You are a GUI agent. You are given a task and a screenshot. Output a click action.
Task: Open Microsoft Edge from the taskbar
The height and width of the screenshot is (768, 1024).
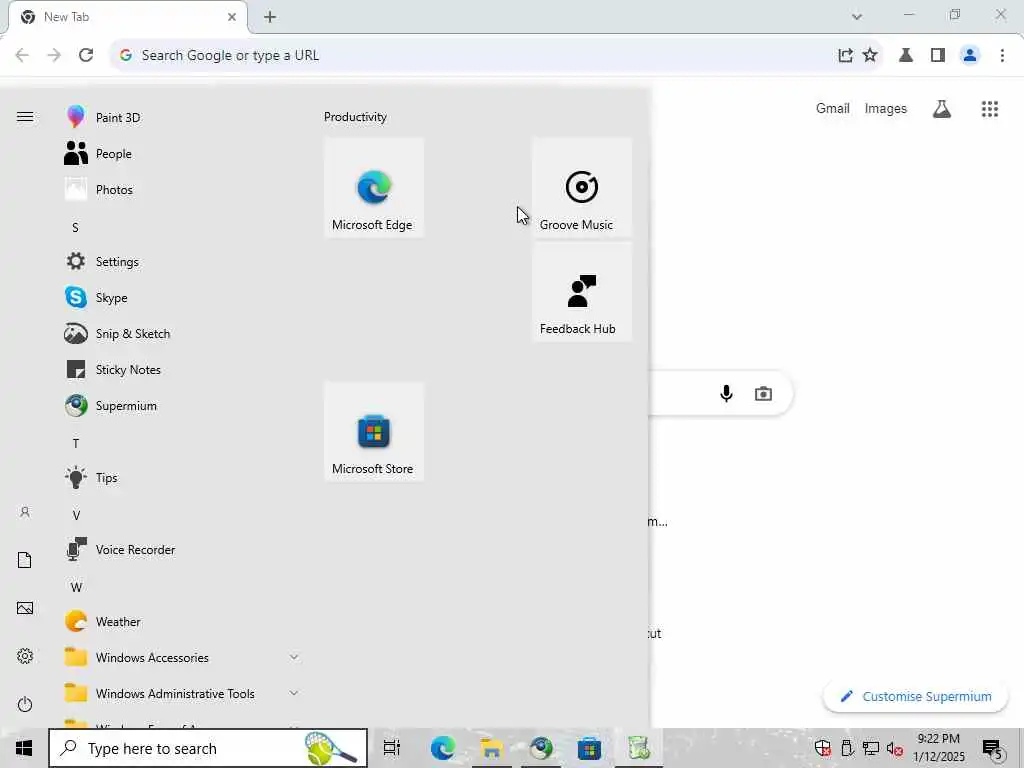[x=442, y=748]
